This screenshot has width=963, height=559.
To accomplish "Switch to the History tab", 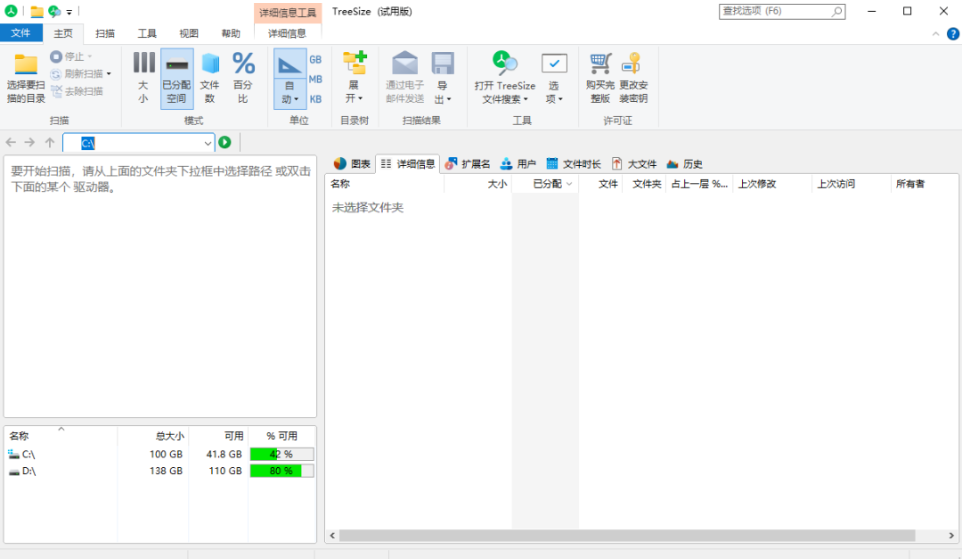I will [x=684, y=163].
